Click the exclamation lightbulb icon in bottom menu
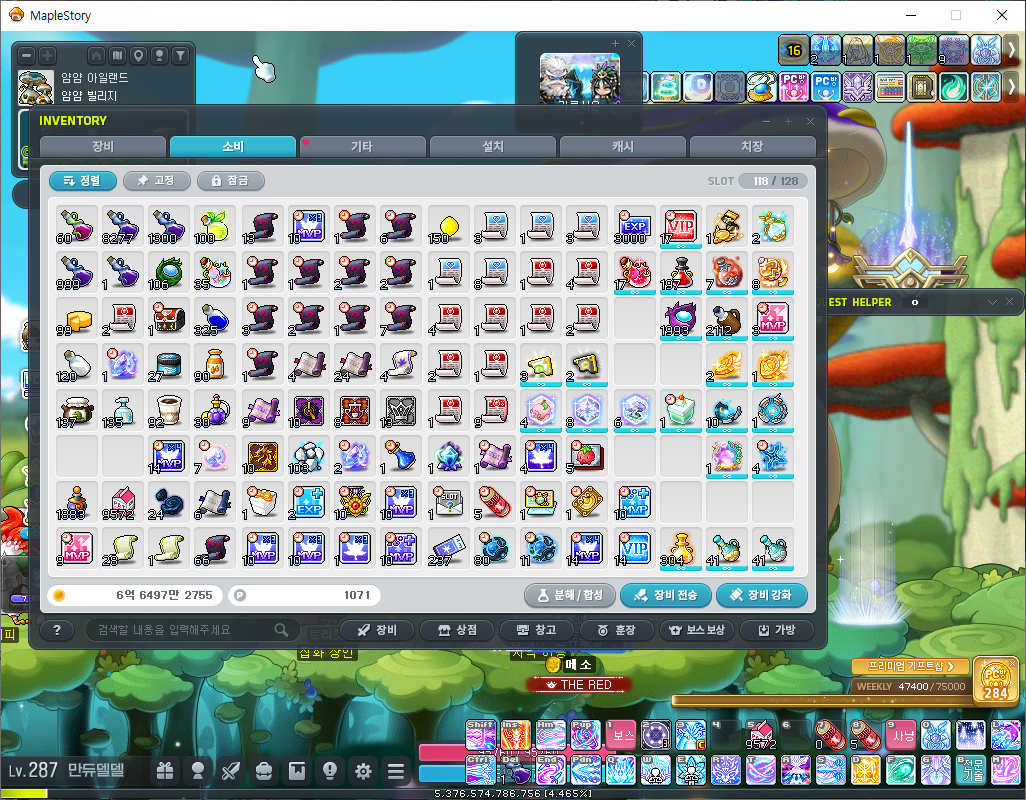The height and width of the screenshot is (800, 1026). (x=330, y=771)
